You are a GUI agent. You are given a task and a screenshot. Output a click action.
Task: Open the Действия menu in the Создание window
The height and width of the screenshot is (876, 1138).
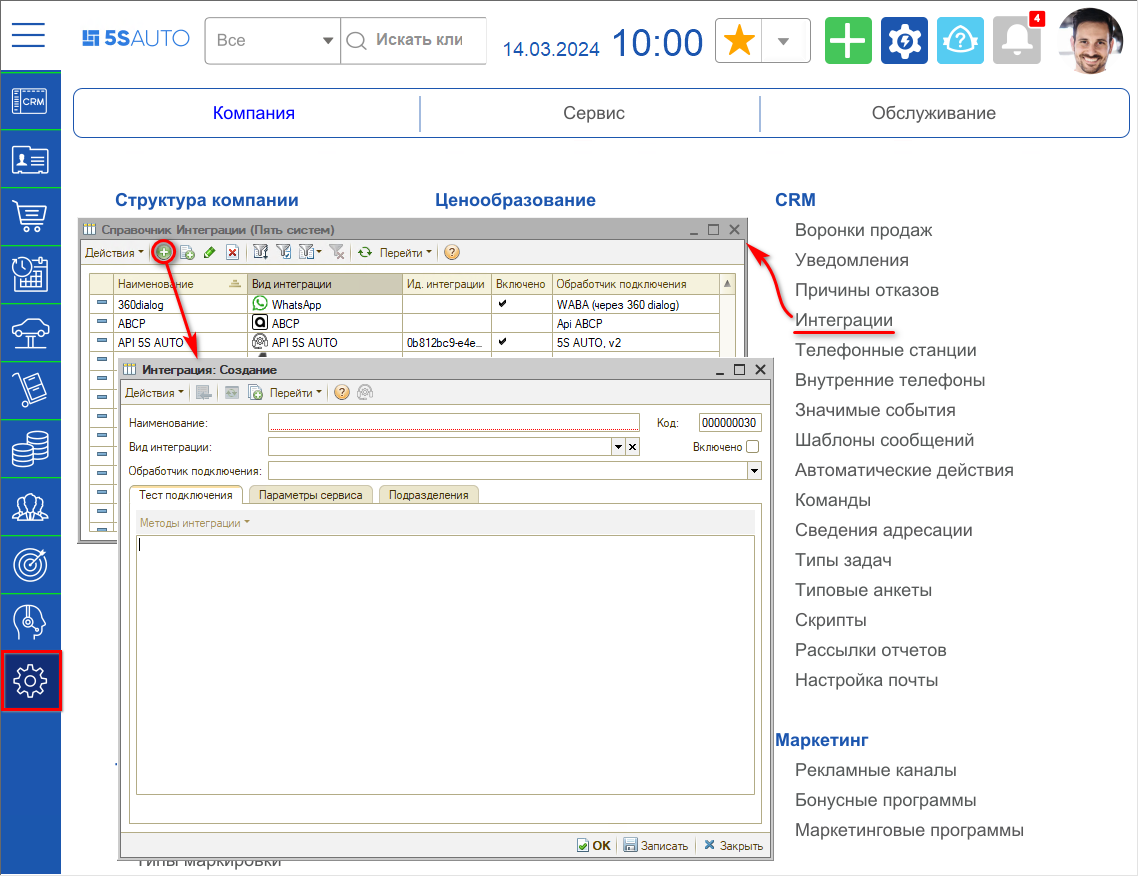[154, 393]
